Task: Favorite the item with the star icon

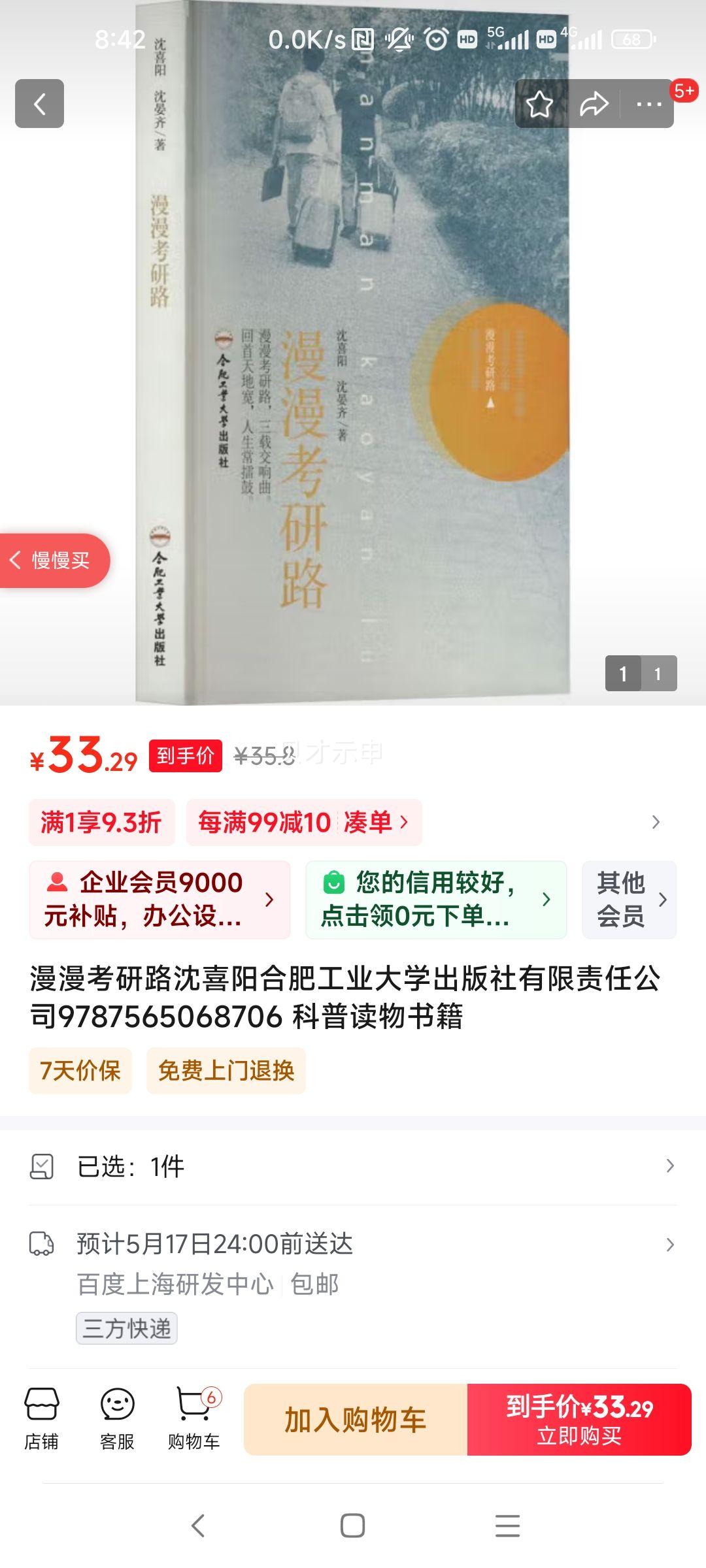Action: tap(539, 104)
